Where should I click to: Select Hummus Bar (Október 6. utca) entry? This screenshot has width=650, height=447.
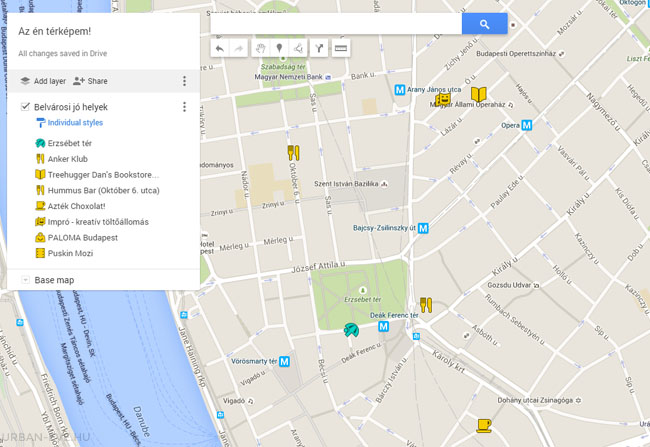point(104,191)
